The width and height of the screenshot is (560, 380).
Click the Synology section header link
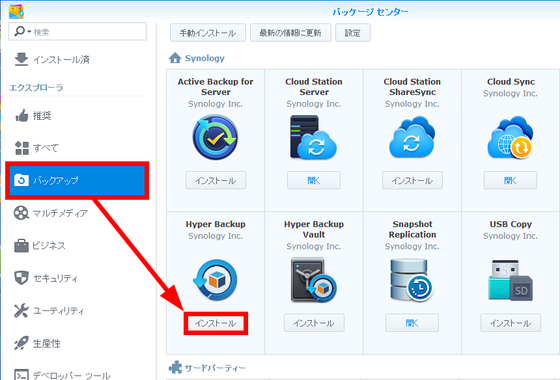coord(205,58)
